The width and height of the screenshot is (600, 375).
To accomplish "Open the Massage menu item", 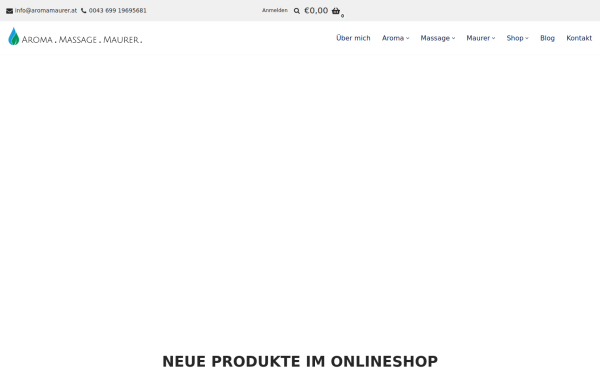I will [435, 38].
